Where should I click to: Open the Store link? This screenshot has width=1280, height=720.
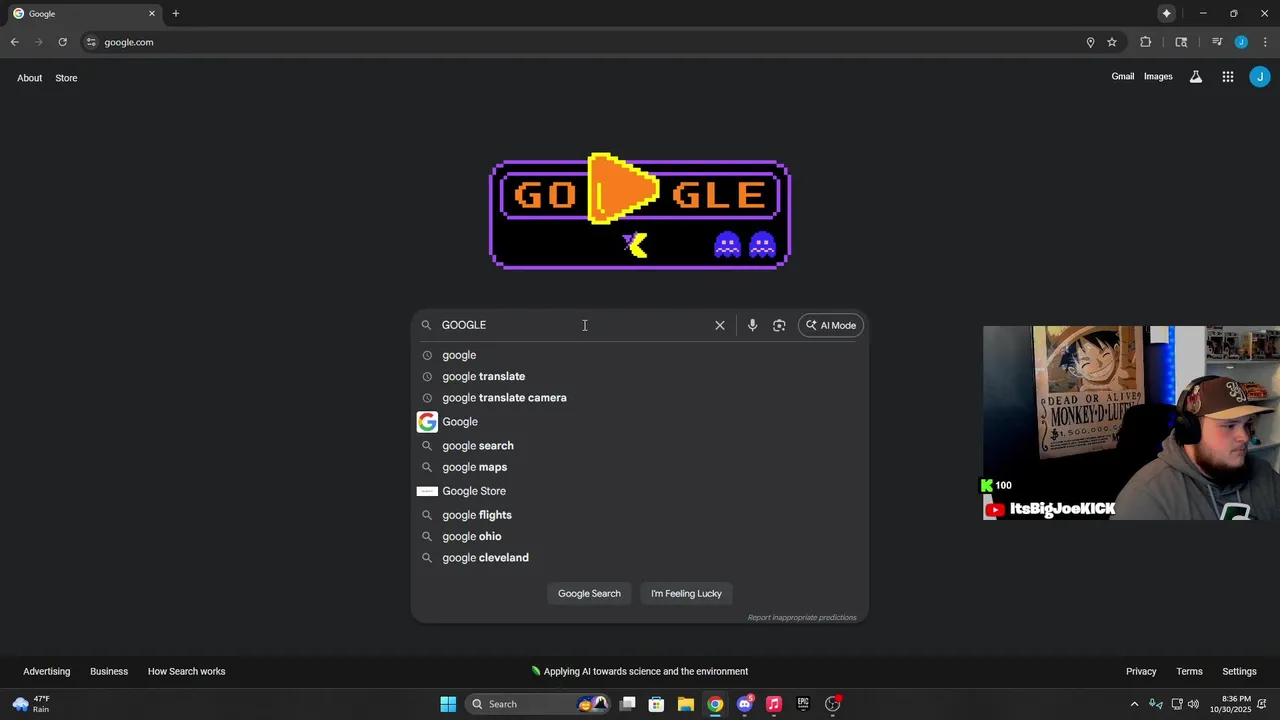(66, 78)
